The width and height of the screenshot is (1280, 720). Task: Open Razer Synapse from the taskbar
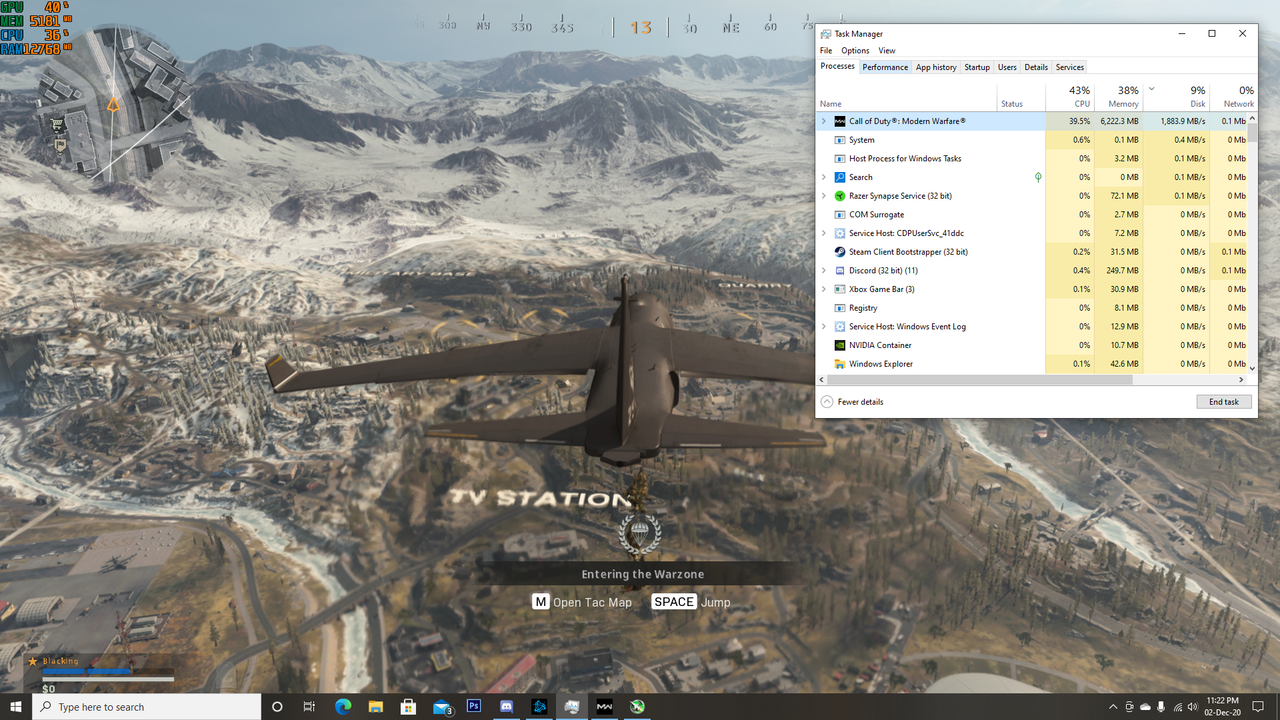(637, 707)
